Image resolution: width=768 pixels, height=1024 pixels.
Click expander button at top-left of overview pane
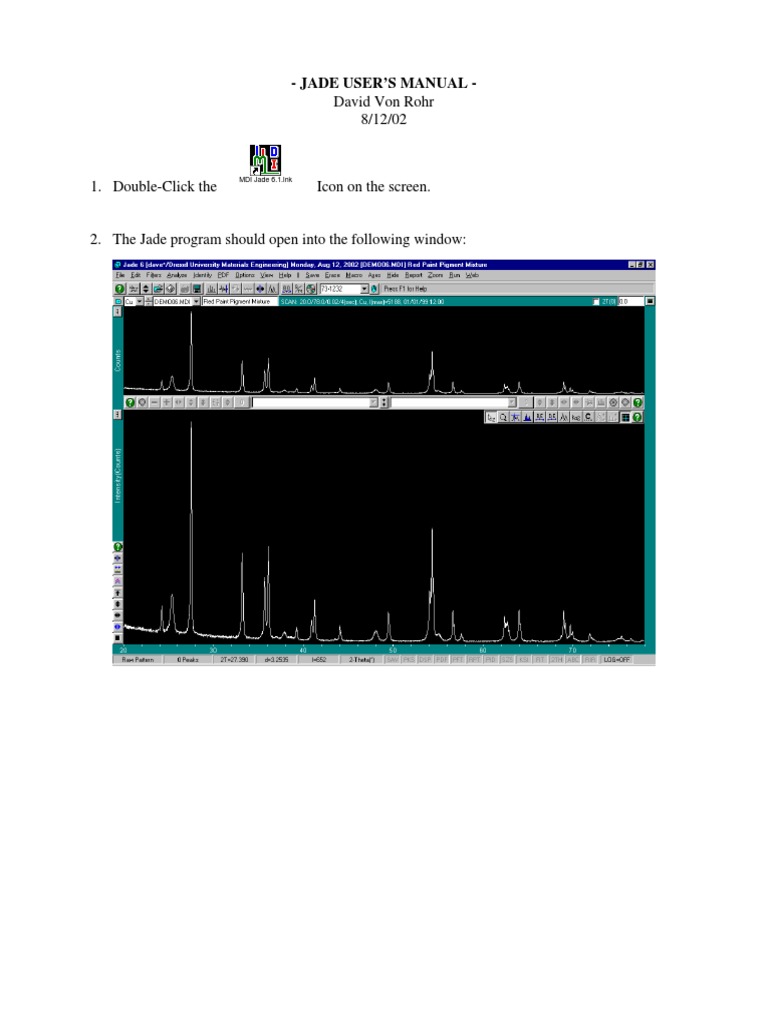coord(118,312)
